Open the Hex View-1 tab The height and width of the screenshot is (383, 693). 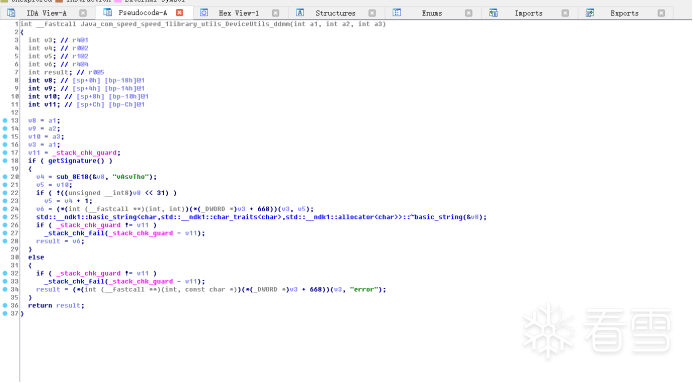[239, 13]
